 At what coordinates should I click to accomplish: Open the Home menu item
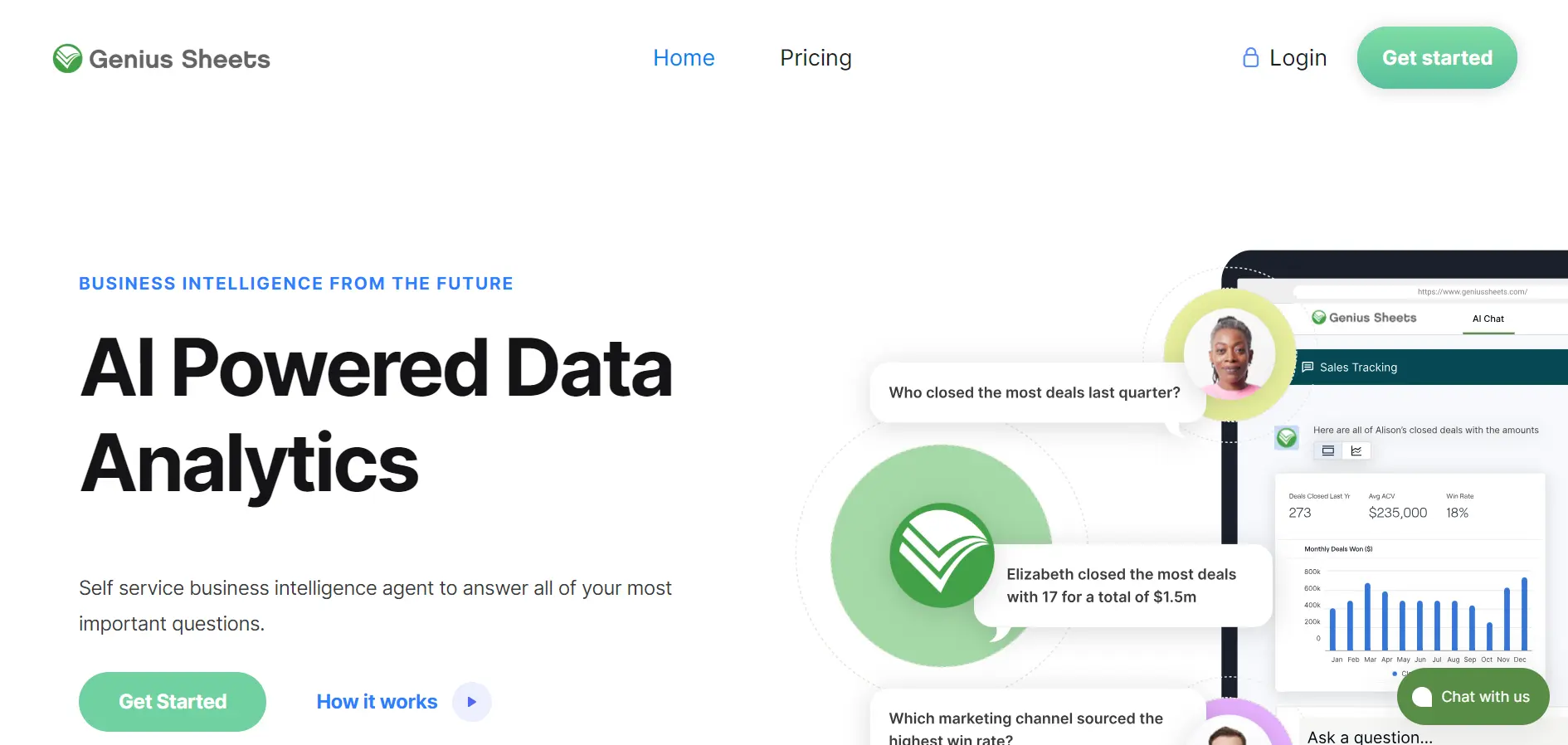pyautogui.click(x=684, y=58)
